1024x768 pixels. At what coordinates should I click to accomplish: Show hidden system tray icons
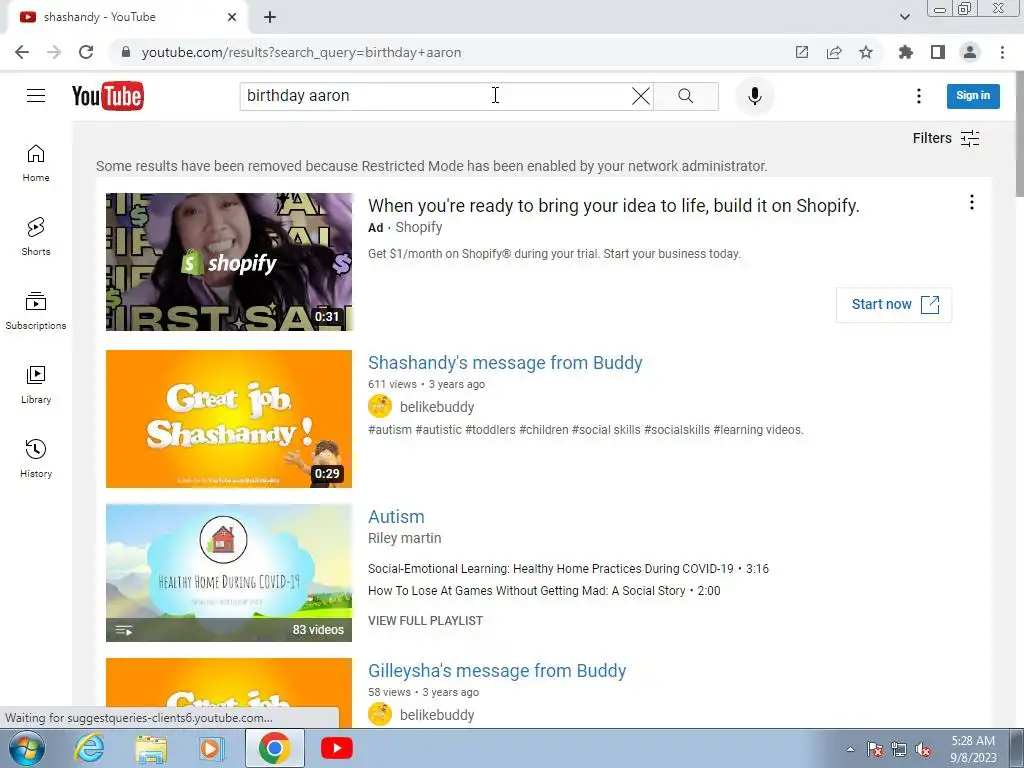pos(850,750)
